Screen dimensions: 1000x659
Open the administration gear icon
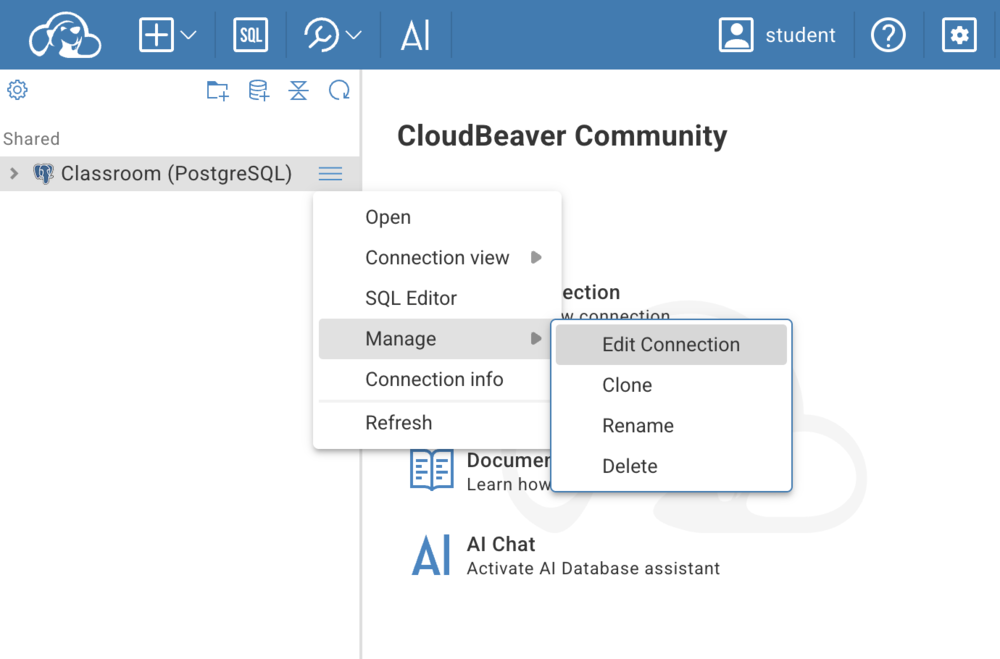[x=959, y=35]
